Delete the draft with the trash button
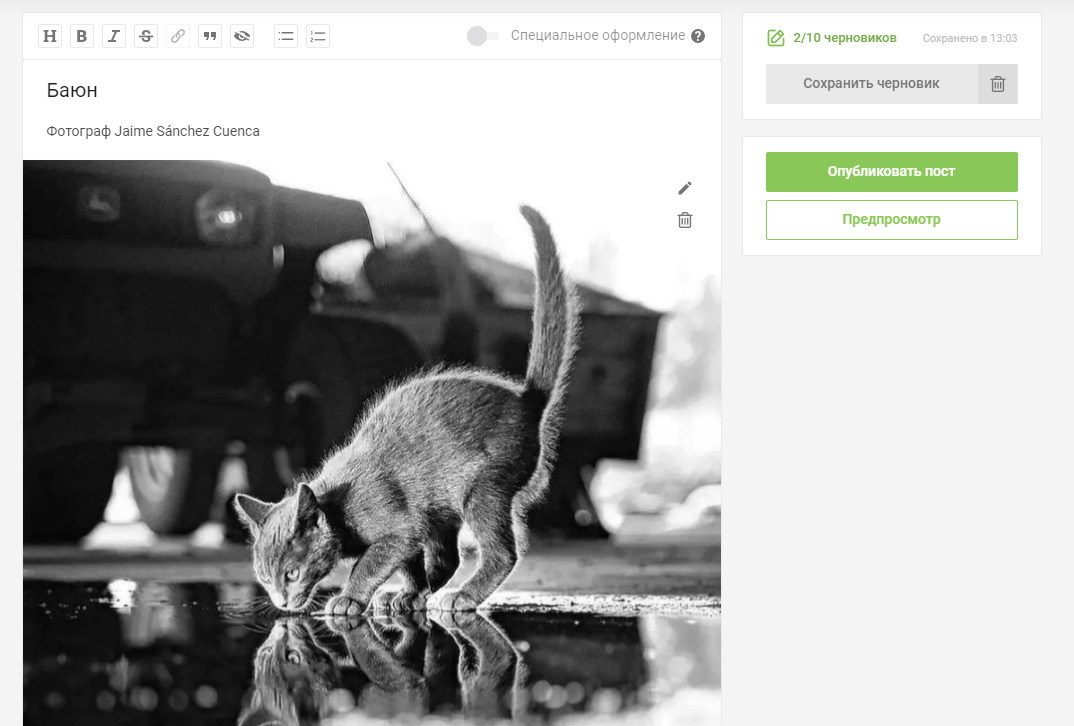Image resolution: width=1074 pixels, height=726 pixels. pyautogui.click(x=998, y=84)
